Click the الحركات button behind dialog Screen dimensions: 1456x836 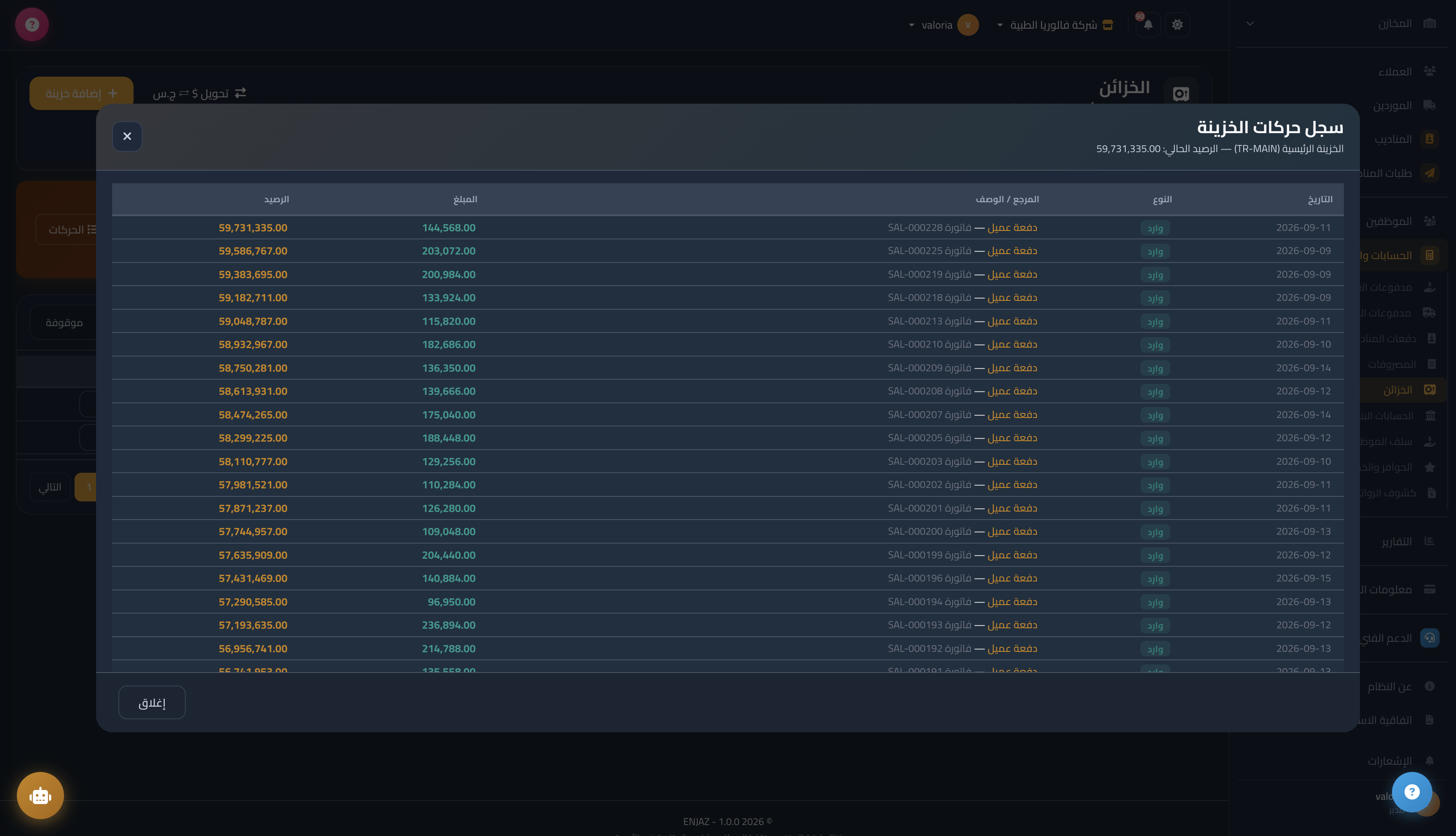click(x=67, y=230)
